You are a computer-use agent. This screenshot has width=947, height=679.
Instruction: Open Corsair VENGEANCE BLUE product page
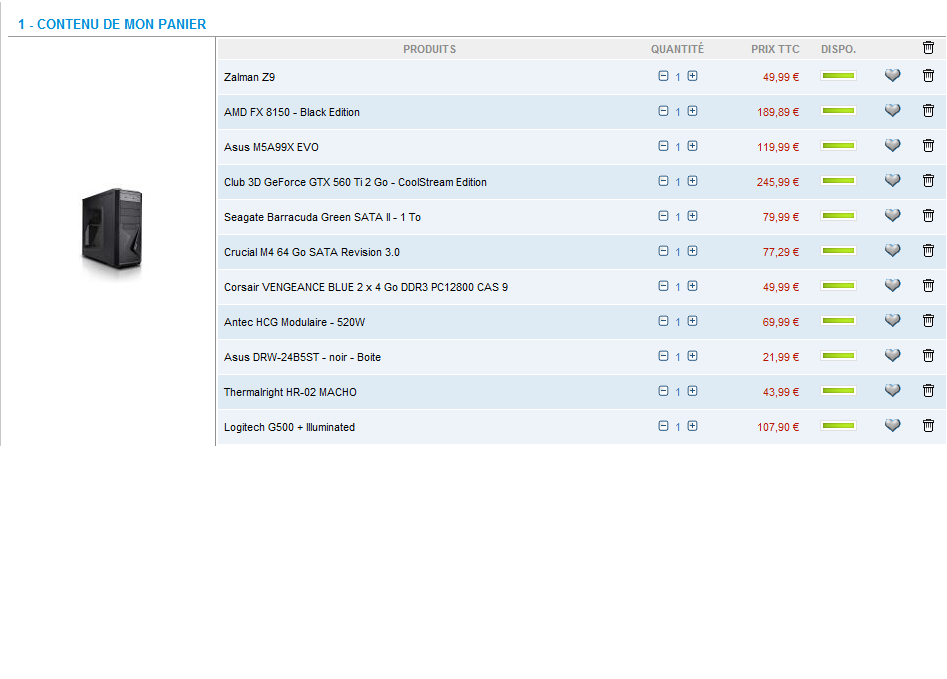[x=365, y=287]
